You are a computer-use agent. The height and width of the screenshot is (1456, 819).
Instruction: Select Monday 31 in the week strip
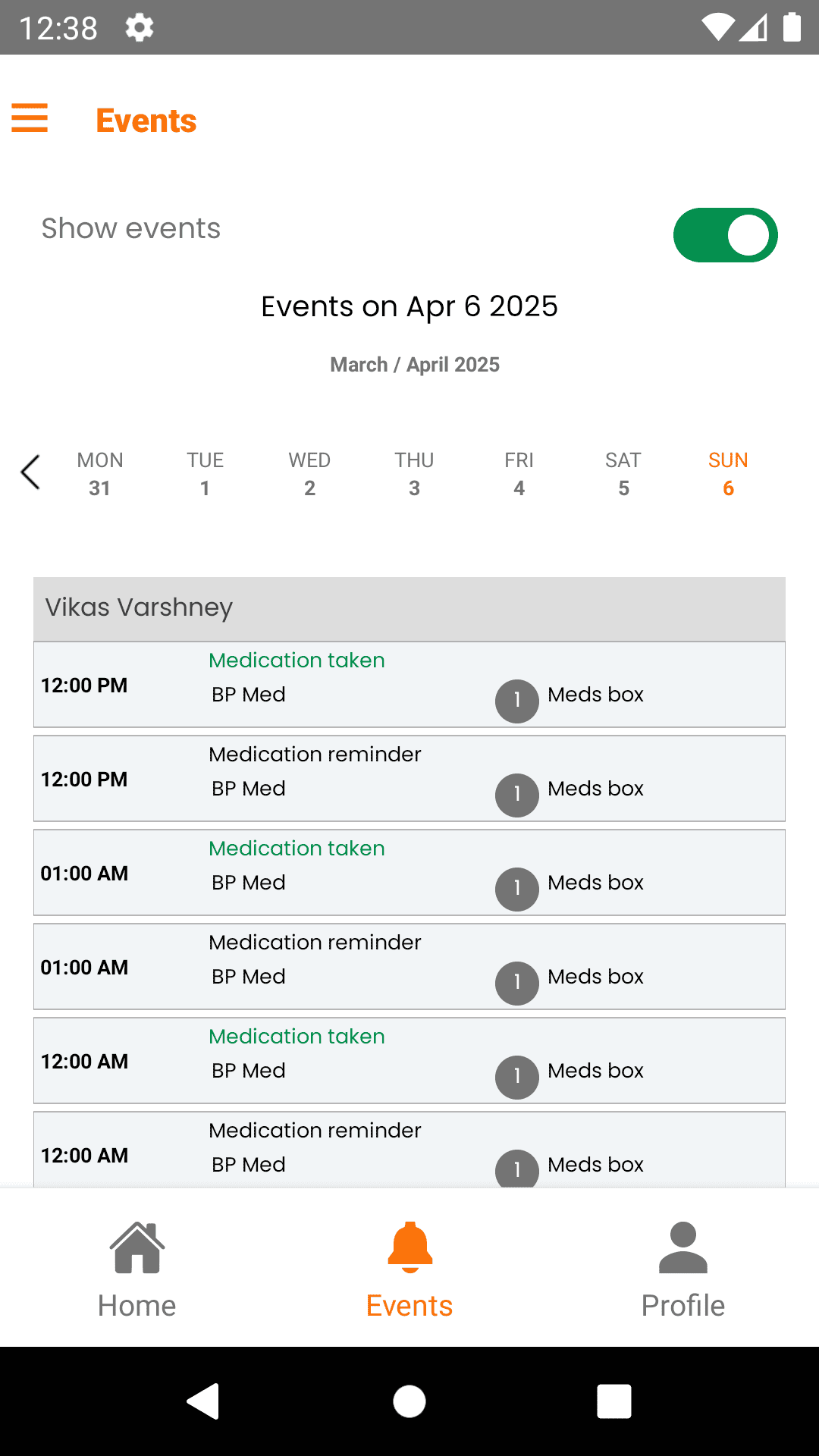100,474
